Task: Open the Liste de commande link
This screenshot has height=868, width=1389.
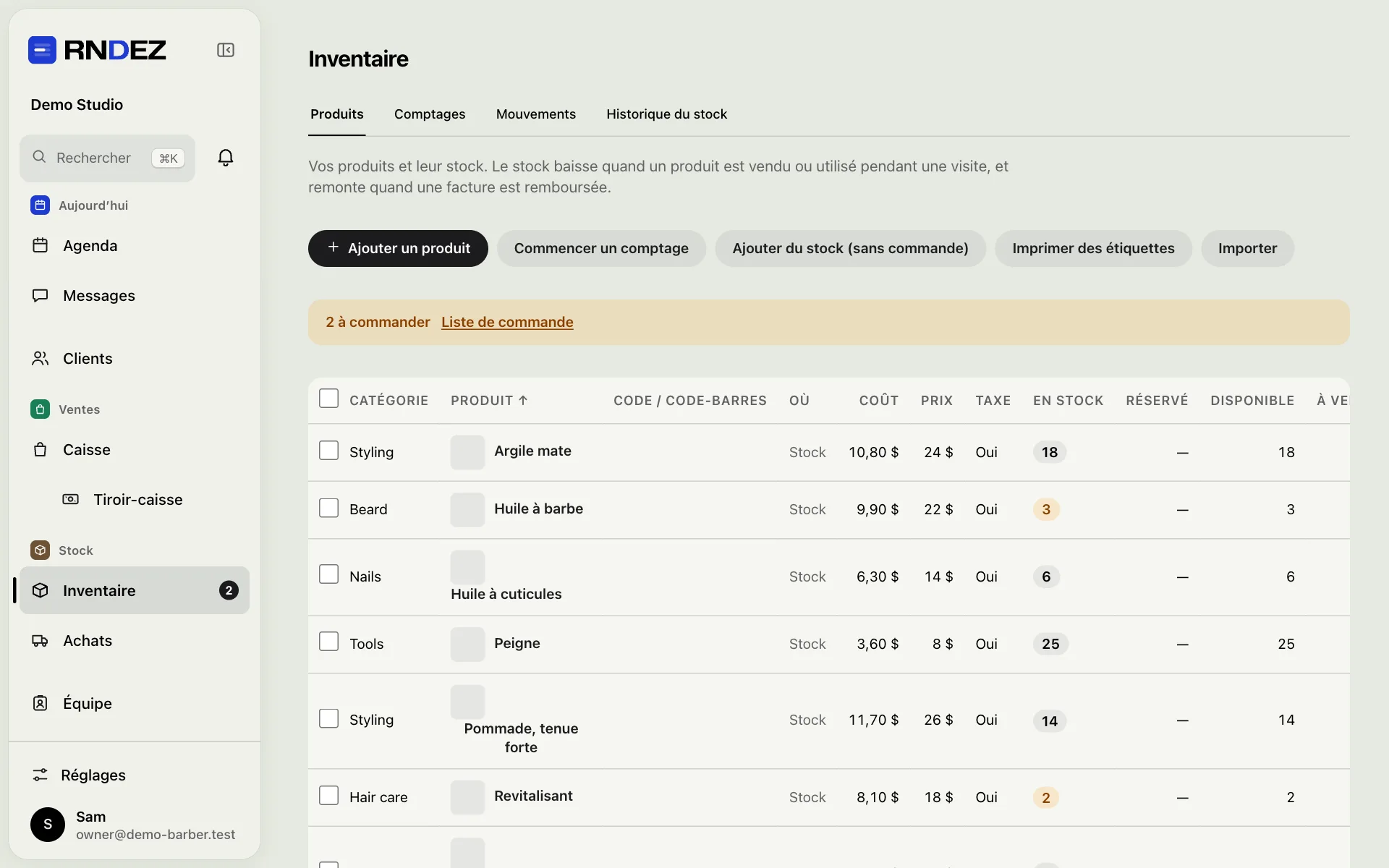Action: pyautogui.click(x=507, y=322)
